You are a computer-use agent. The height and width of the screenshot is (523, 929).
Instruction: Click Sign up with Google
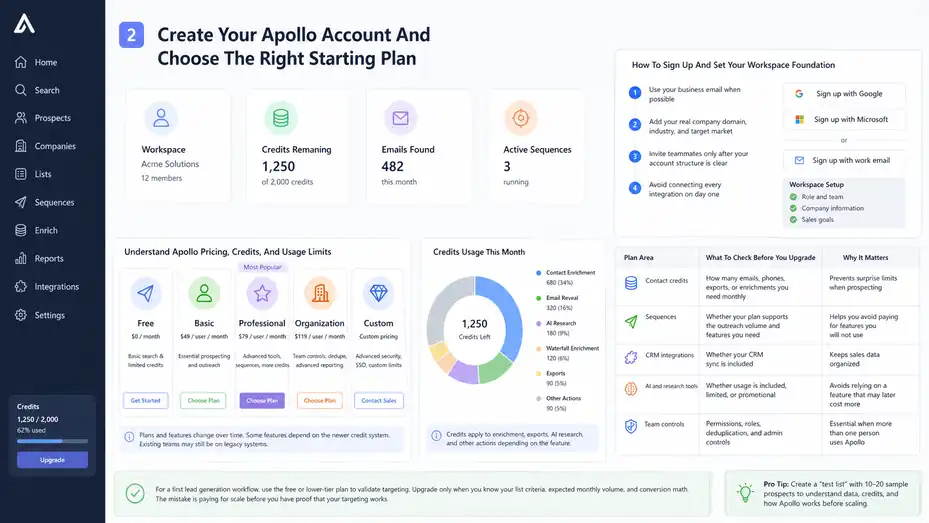pos(844,94)
